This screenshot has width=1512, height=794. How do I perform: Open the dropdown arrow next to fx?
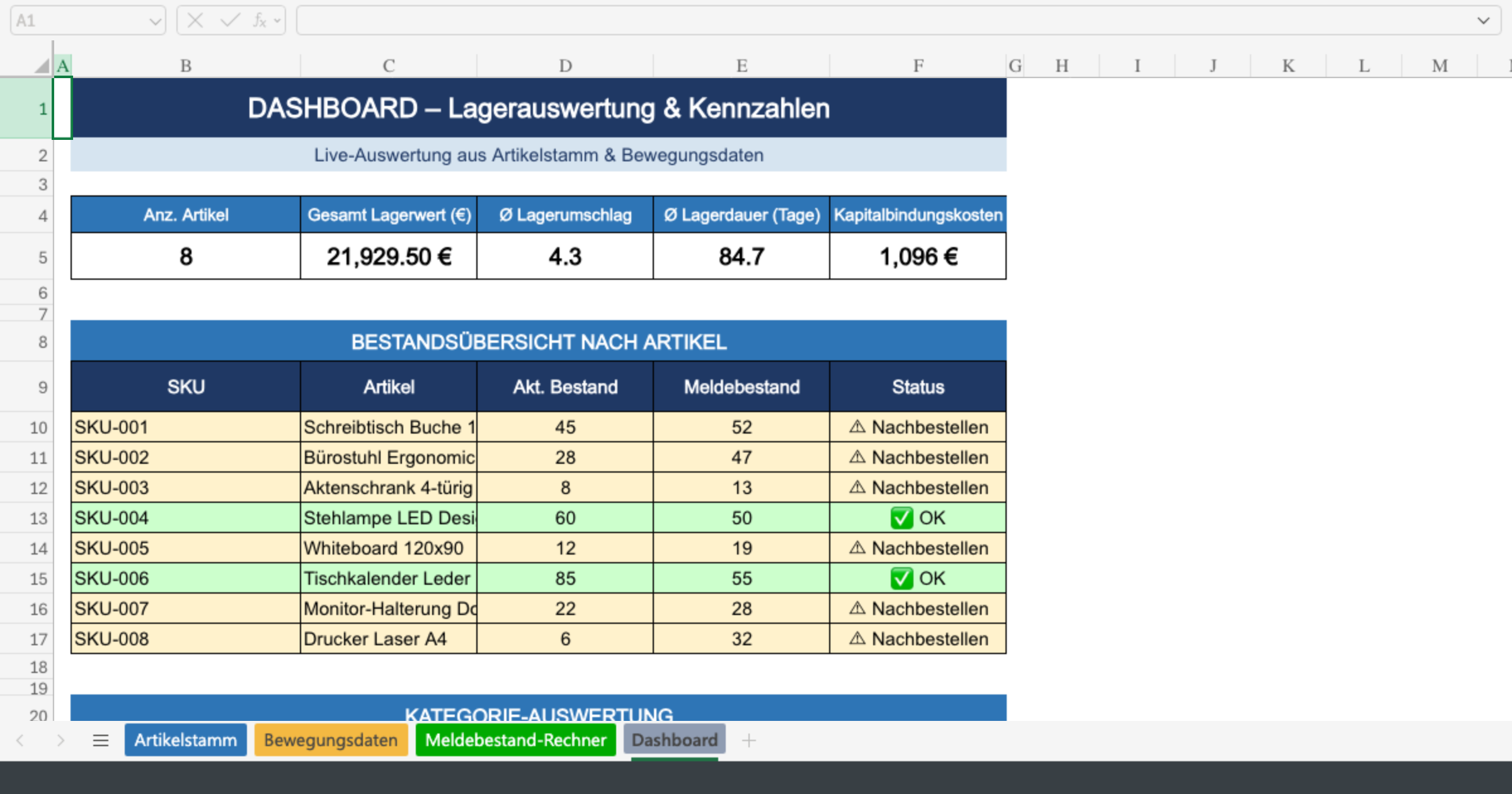pyautogui.click(x=277, y=21)
